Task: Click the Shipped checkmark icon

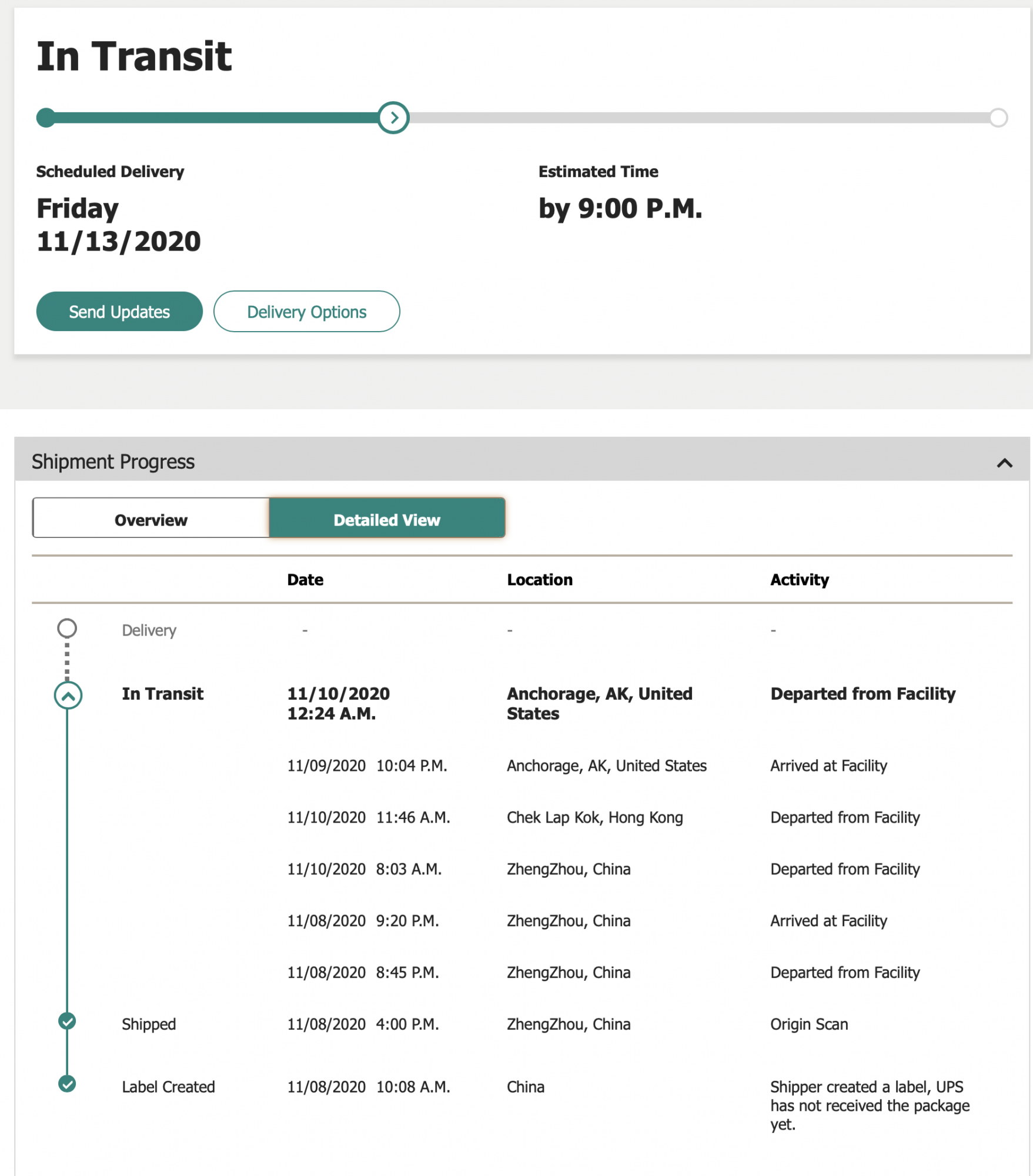Action: tap(67, 1021)
